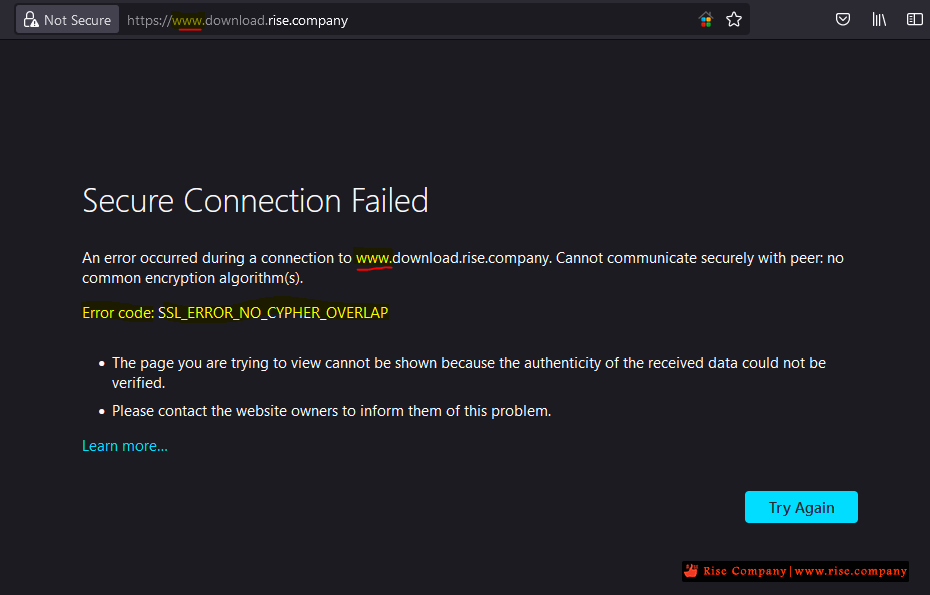This screenshot has width=930, height=595.
Task: Click the "Not Secure" label text
Action: 77,20
